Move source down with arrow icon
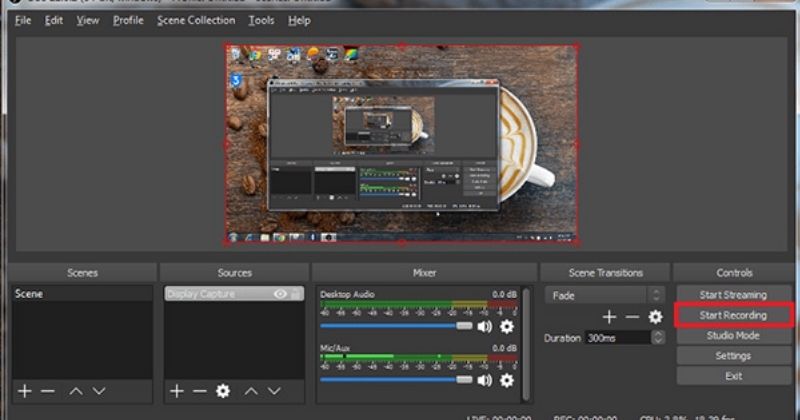800x420 pixels. pyautogui.click(x=274, y=391)
